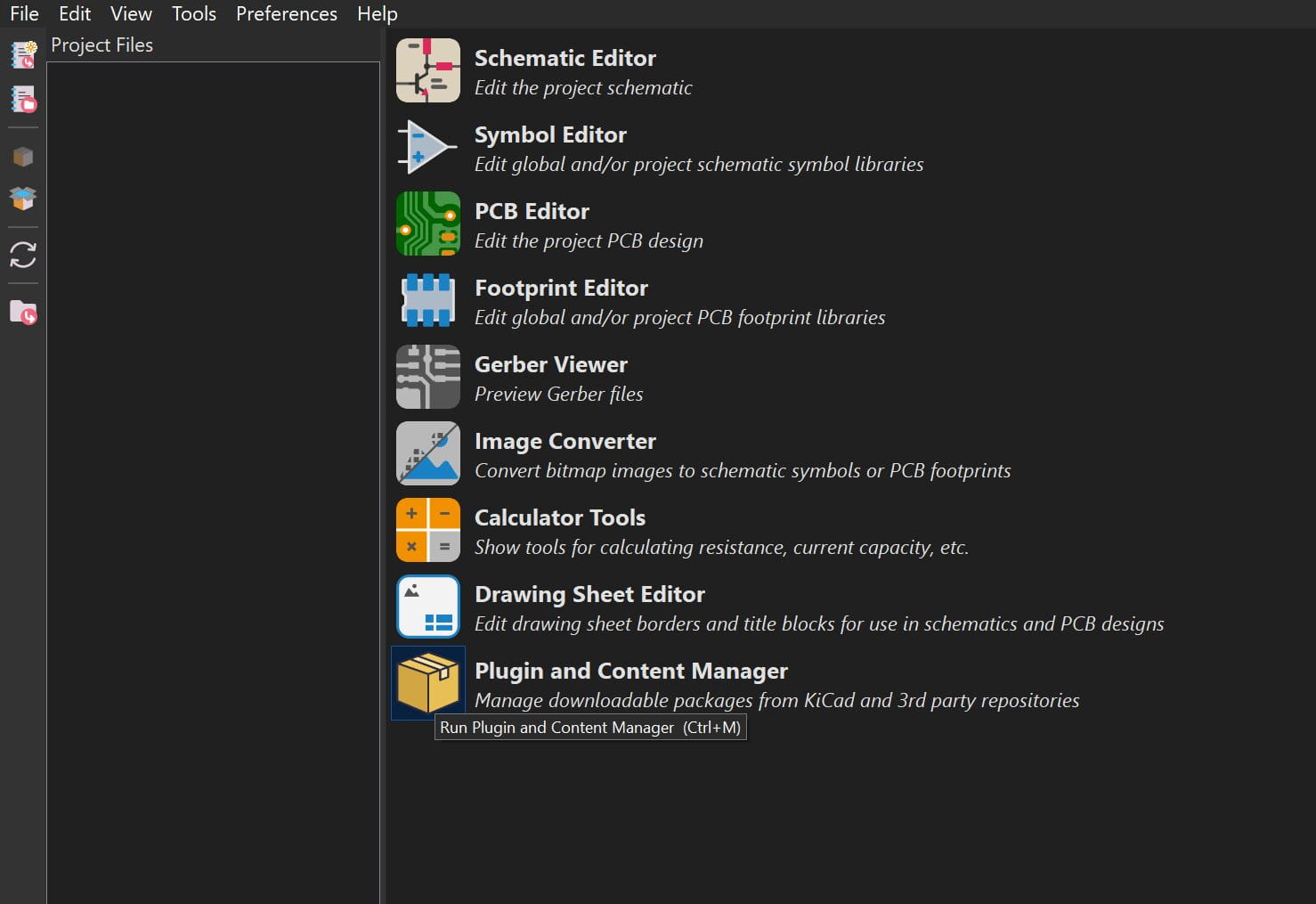This screenshot has height=904, width=1316.
Task: Click the orange Calculator Tools icon
Action: click(428, 530)
